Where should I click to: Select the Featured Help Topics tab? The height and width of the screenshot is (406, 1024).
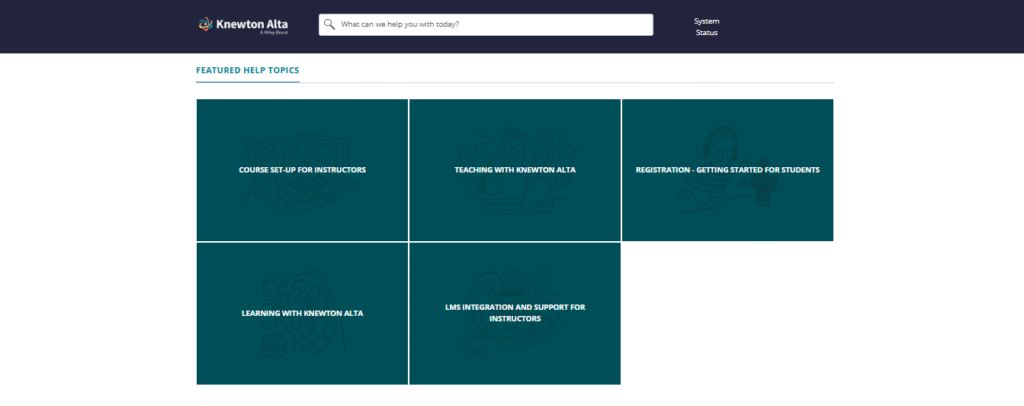point(248,70)
